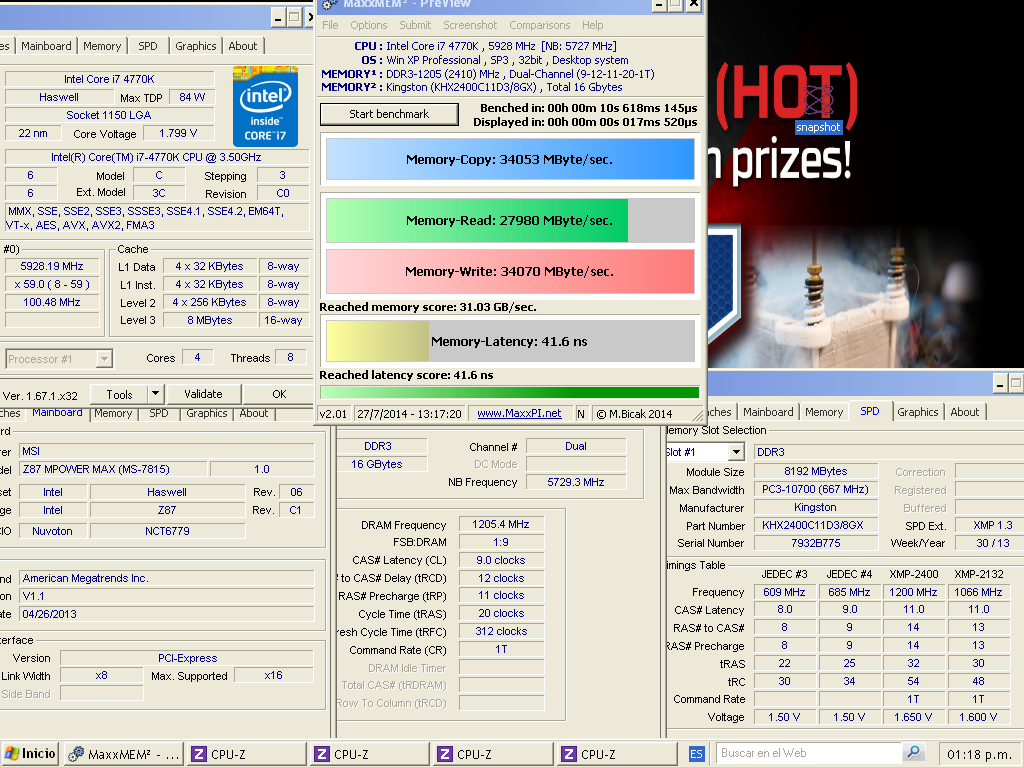The width and height of the screenshot is (1024, 768).
Task: Click the XMP 1.3 SPD Ext. value
Action: (x=992, y=525)
